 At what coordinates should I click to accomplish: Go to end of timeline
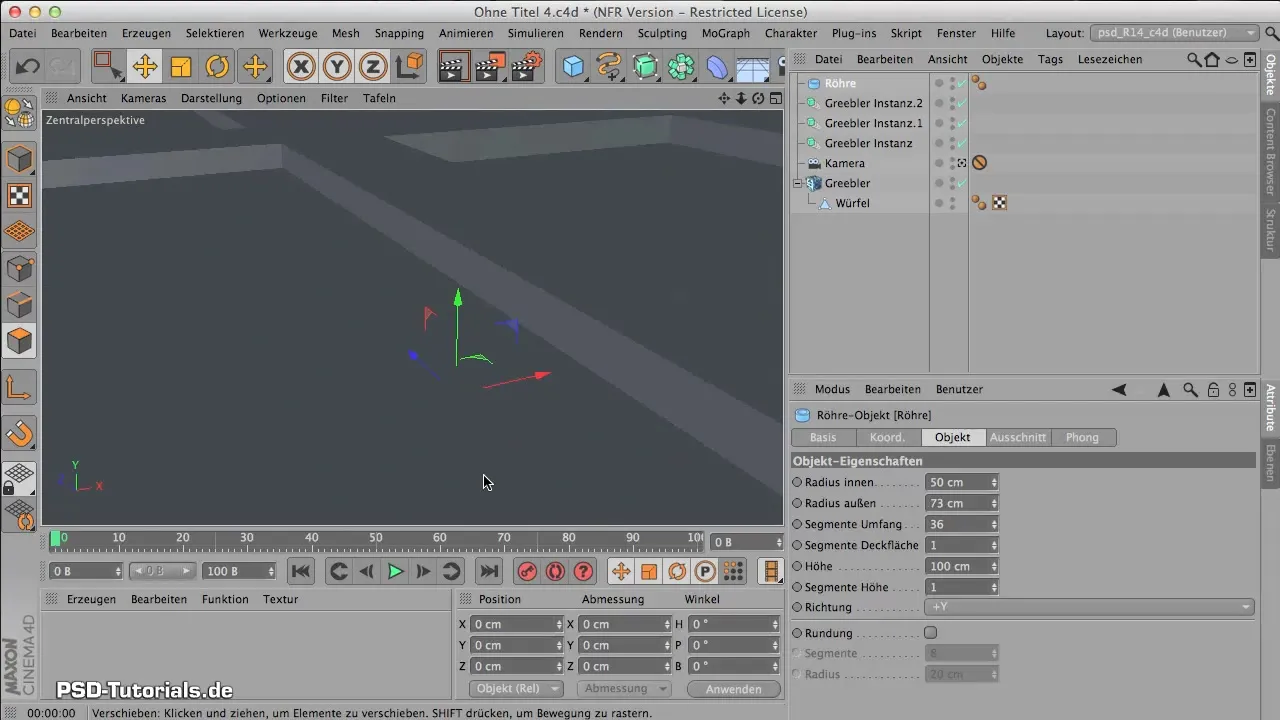(488, 571)
